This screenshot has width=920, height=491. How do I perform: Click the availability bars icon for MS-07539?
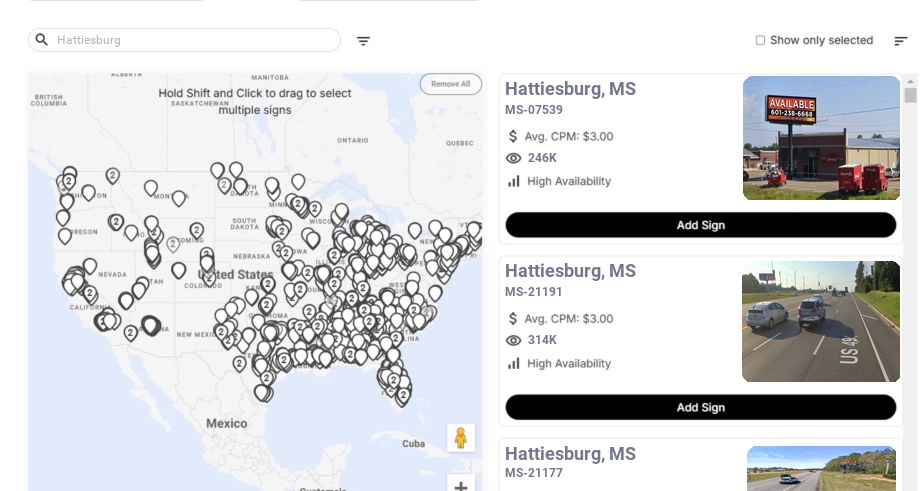click(514, 181)
